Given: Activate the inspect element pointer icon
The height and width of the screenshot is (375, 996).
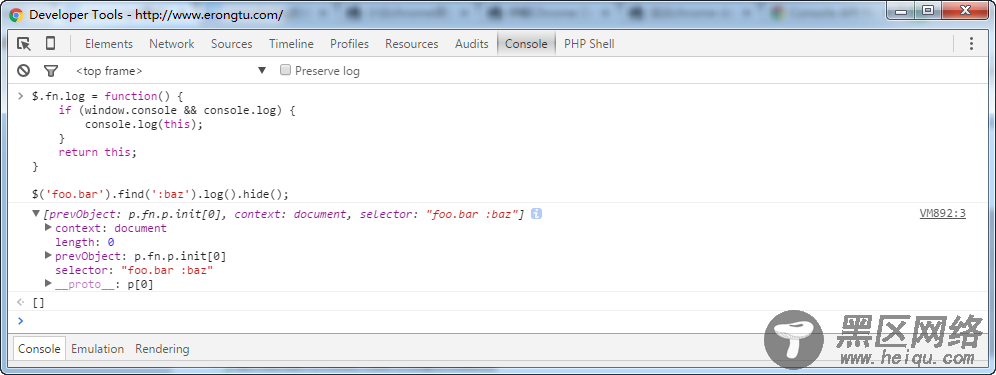Looking at the screenshot, I should pos(24,43).
